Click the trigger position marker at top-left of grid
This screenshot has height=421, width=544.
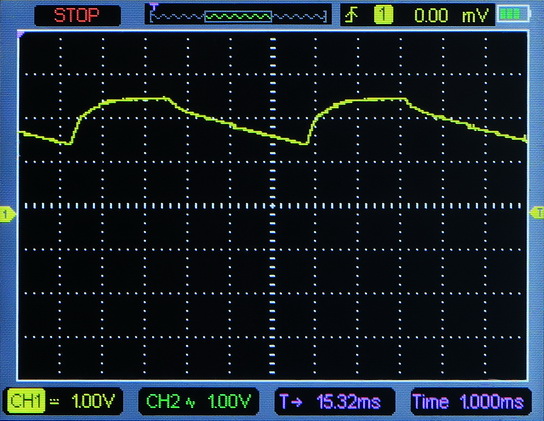(x=21, y=34)
